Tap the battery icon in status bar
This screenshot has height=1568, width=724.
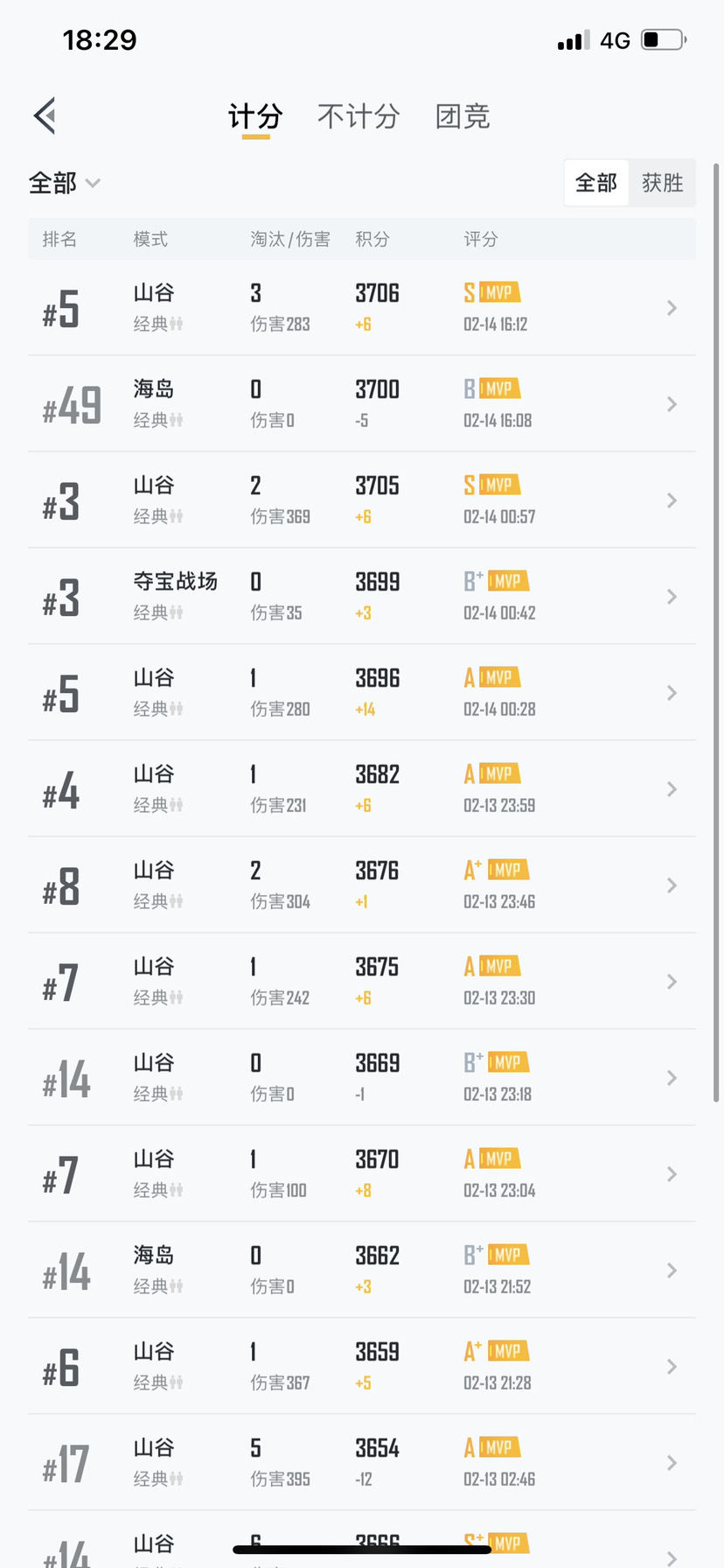tap(665, 39)
